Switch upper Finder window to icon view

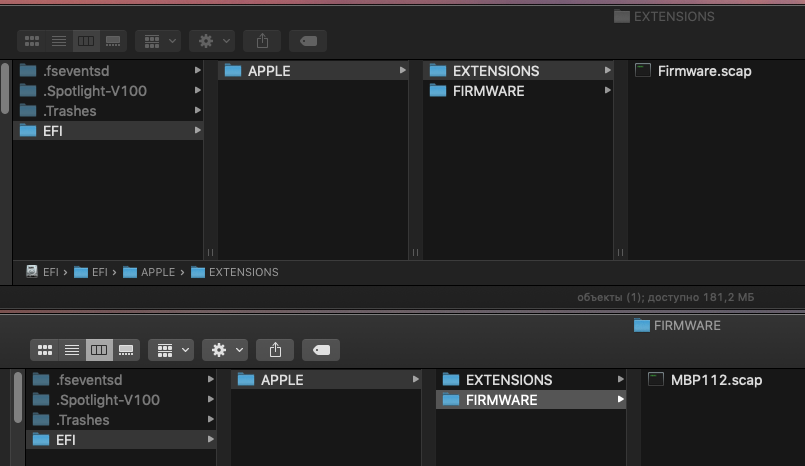pos(32,41)
